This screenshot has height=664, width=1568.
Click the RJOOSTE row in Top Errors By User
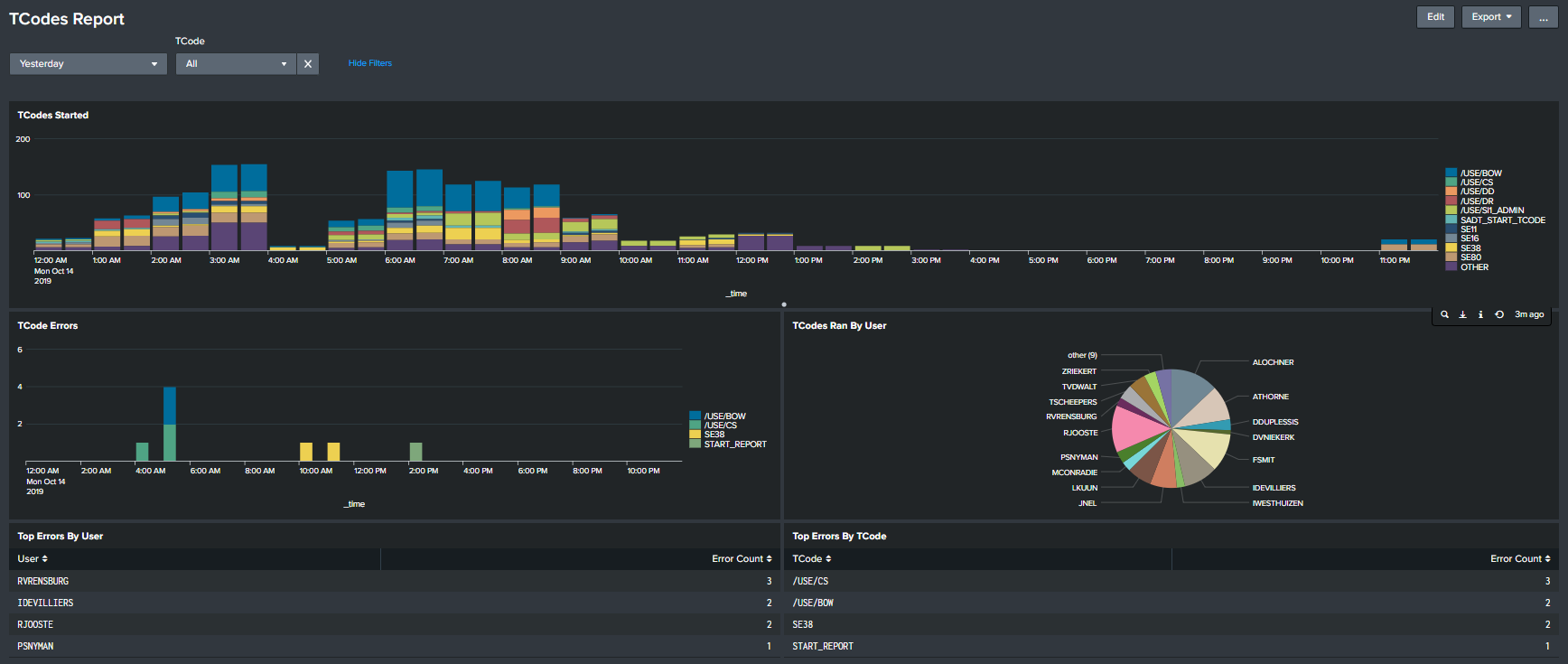(x=395, y=624)
